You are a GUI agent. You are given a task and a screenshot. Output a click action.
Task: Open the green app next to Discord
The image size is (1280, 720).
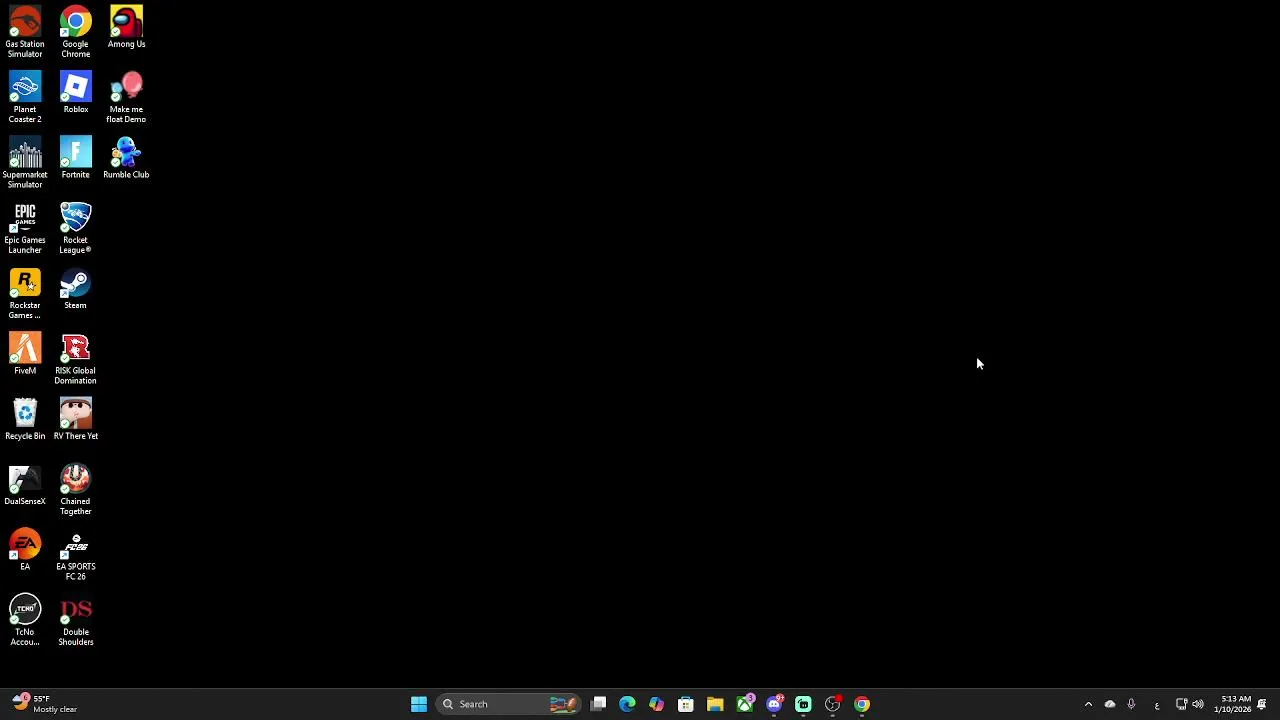pyautogui.click(x=803, y=704)
